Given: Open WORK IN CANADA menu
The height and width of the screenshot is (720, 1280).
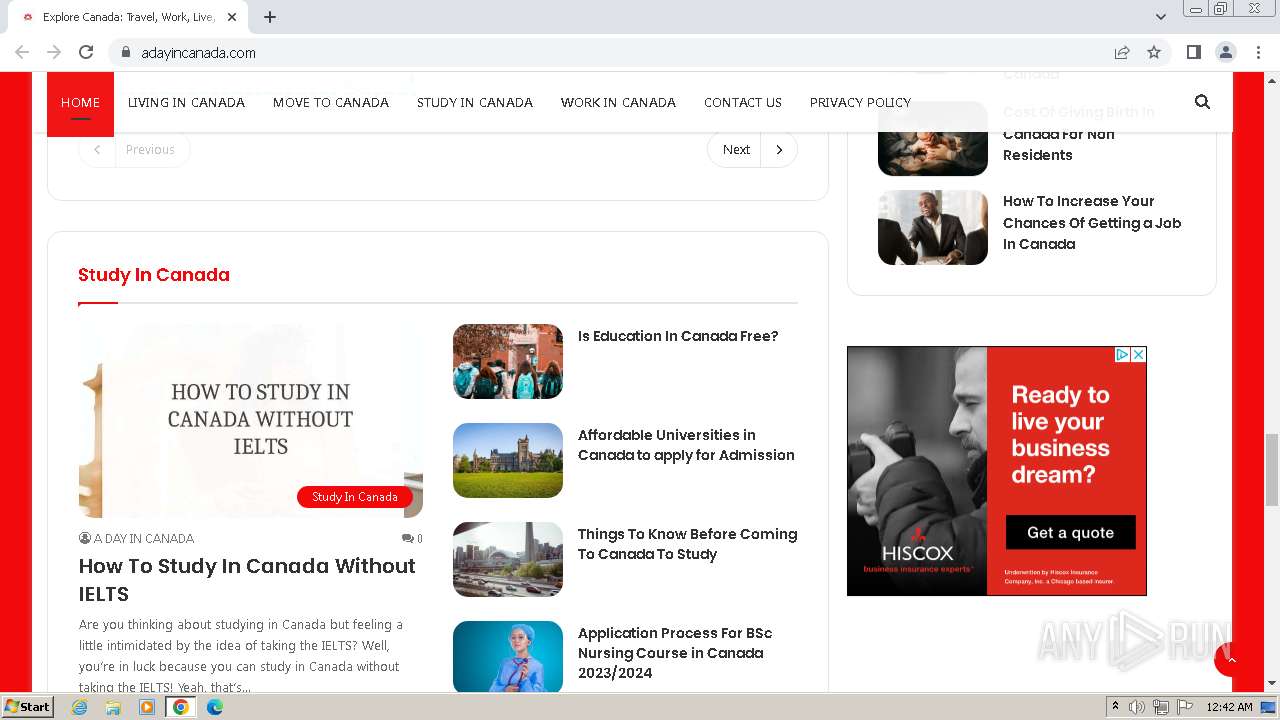Looking at the screenshot, I should coord(618,102).
